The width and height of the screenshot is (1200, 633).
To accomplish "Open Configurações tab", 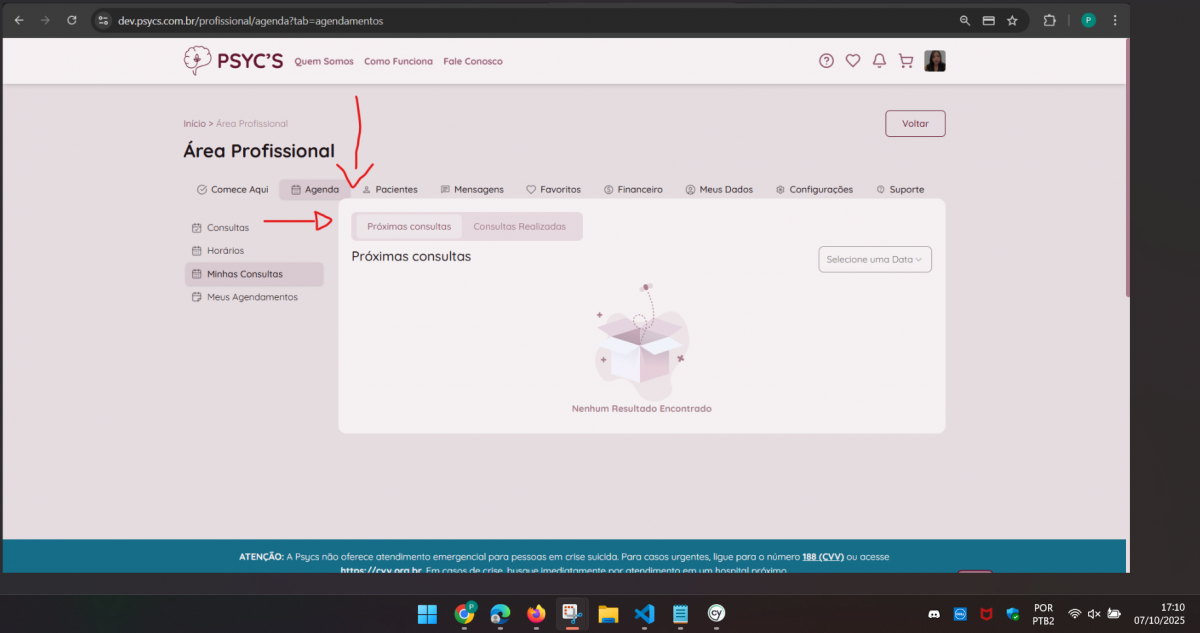I will (x=814, y=190).
